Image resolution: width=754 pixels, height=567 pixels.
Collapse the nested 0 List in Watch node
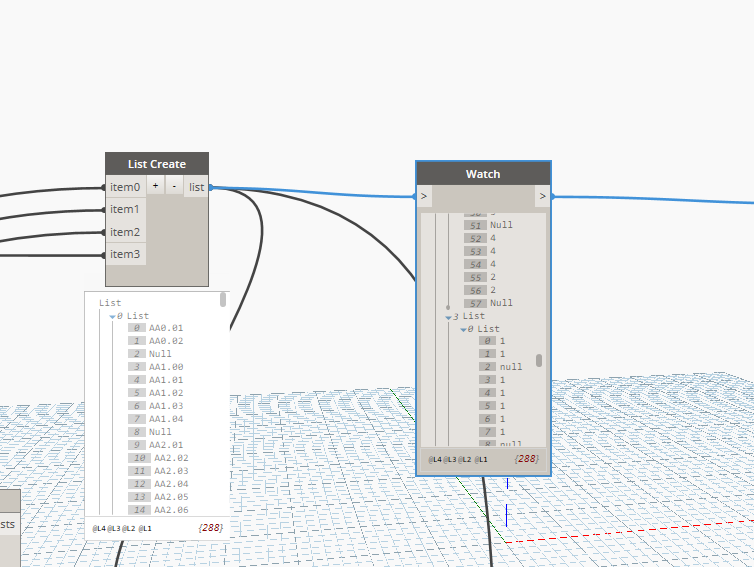coord(464,330)
